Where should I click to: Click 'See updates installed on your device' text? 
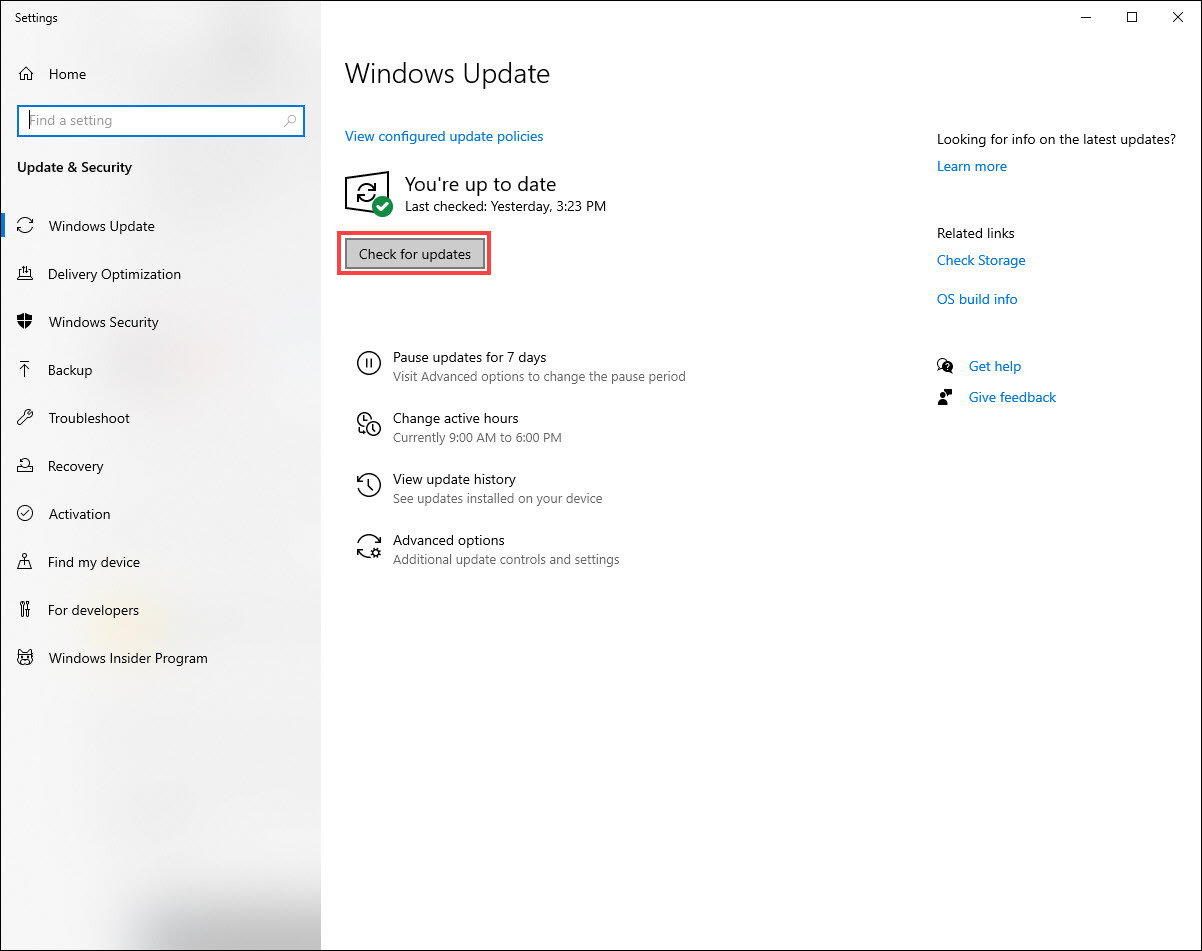click(x=498, y=498)
